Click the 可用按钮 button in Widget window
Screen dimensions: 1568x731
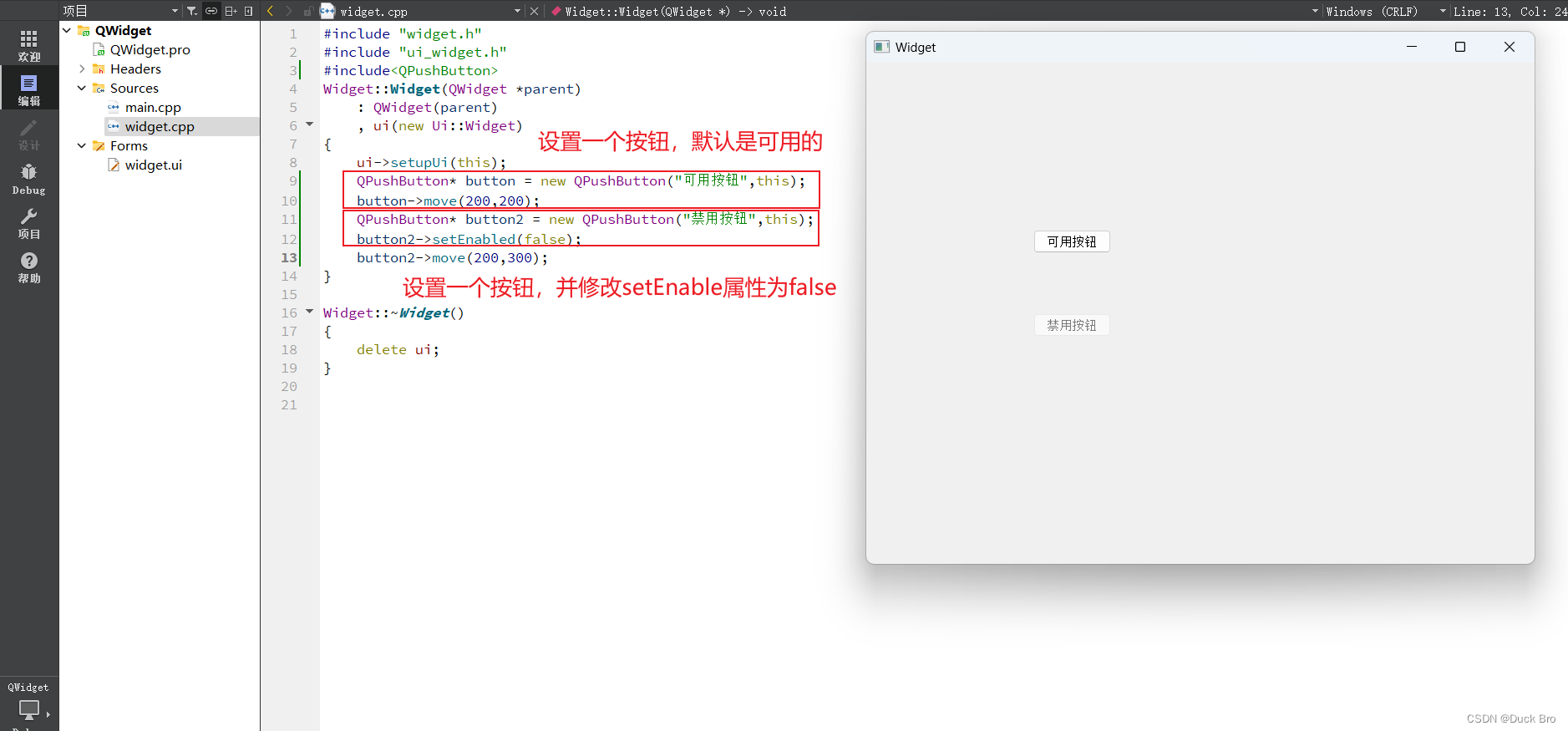click(1072, 241)
